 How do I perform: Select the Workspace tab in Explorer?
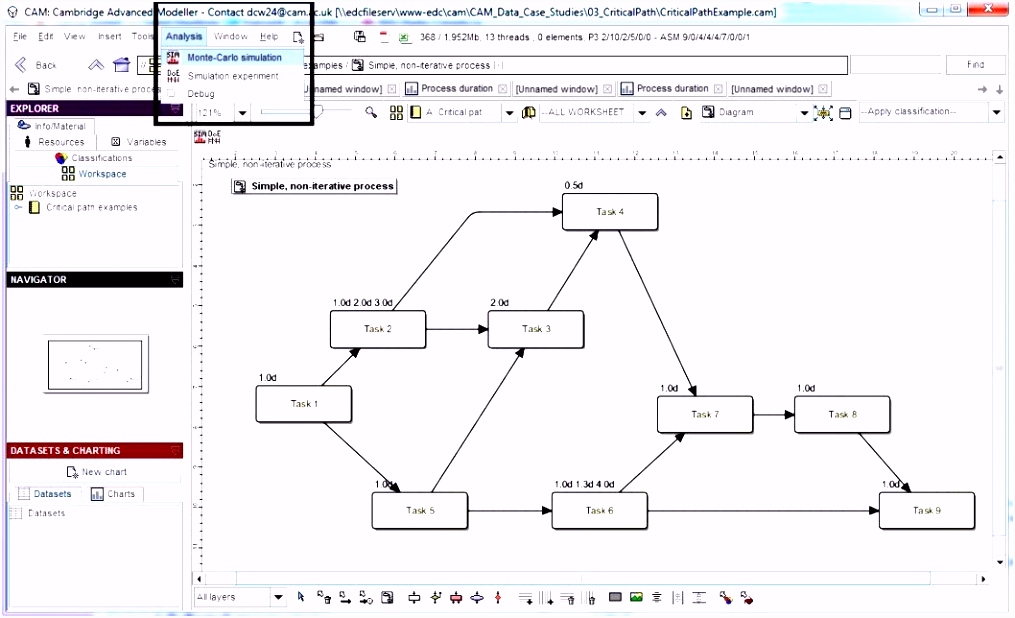(x=95, y=173)
